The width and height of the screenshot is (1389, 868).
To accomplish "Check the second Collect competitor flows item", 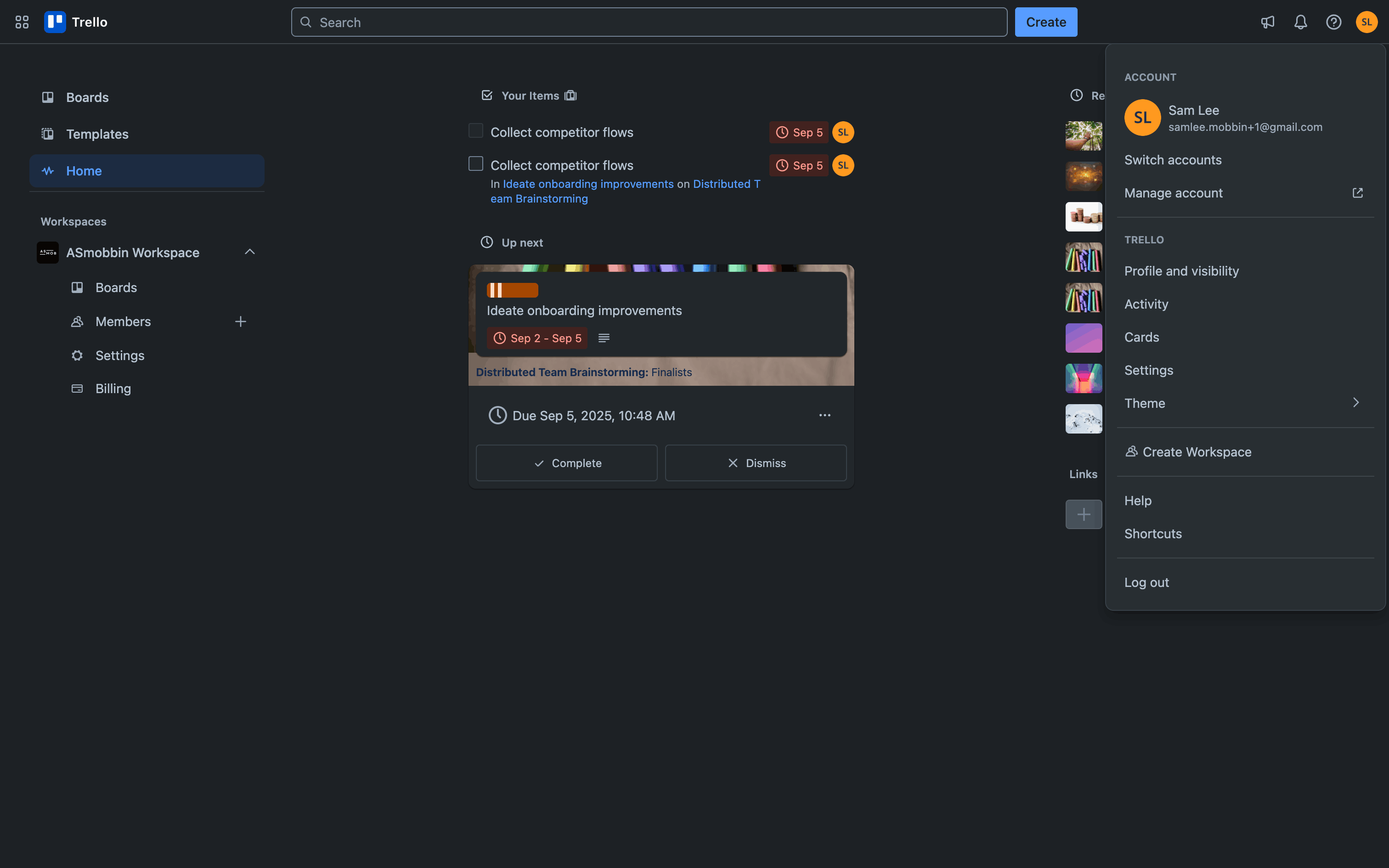I will tap(476, 164).
